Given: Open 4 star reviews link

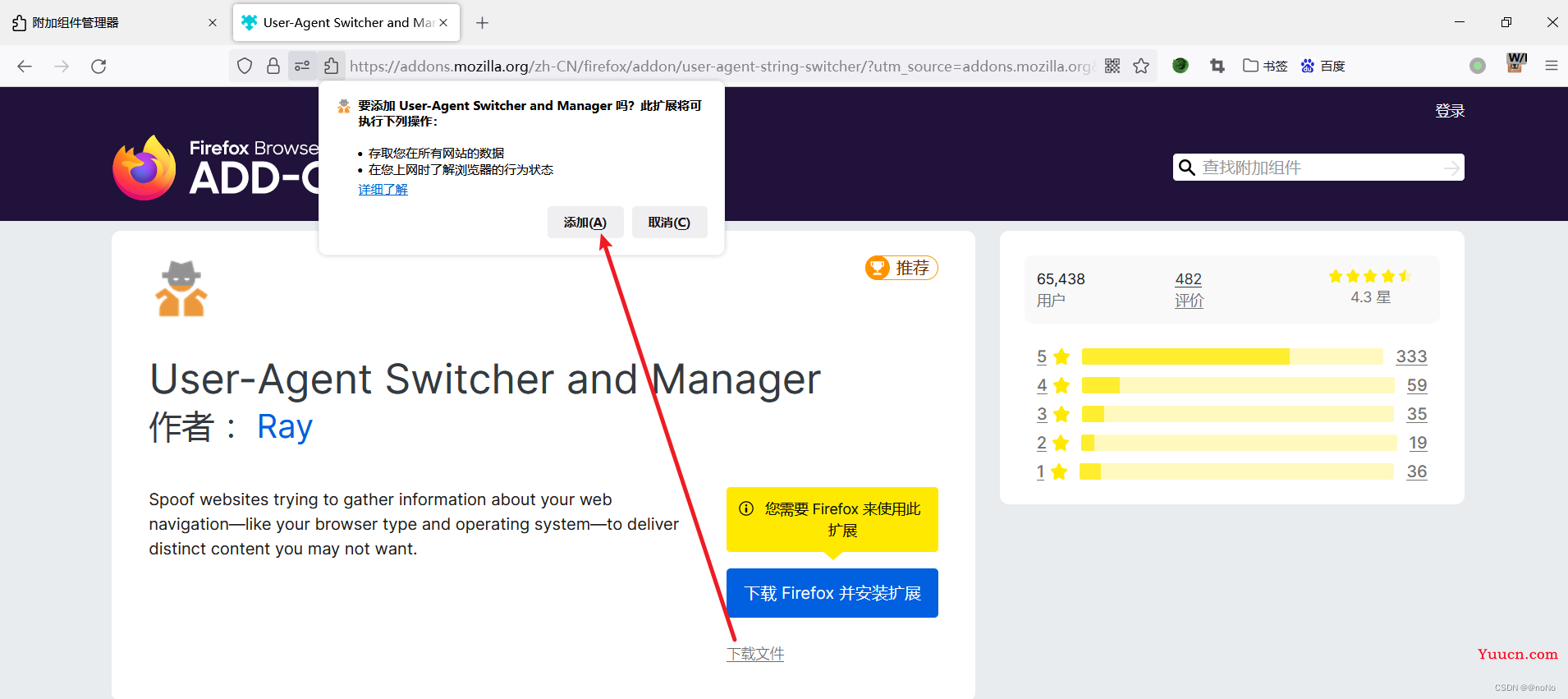Looking at the screenshot, I should point(1053,385).
